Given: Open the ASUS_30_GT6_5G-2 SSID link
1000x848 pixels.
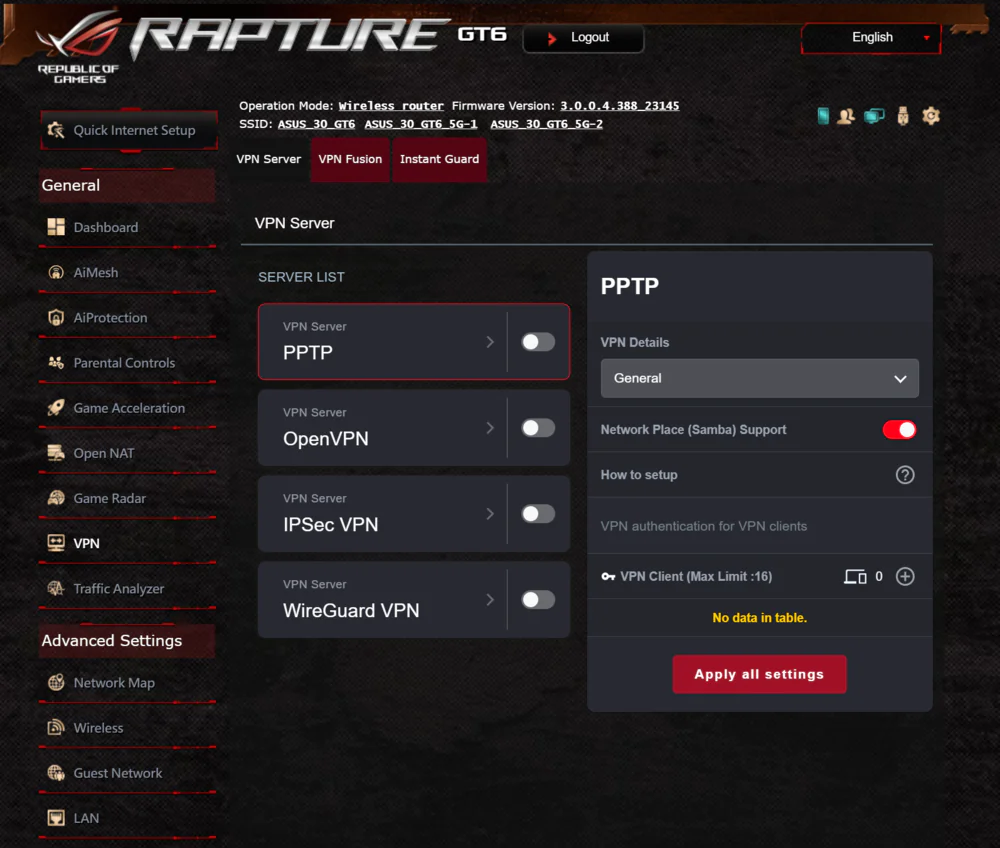Looking at the screenshot, I should 546,124.
